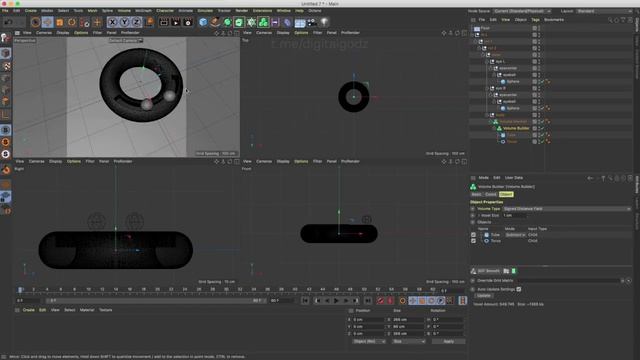Click the Deformer (bend) toolbar icon
640x360 pixels.
click(x=287, y=22)
